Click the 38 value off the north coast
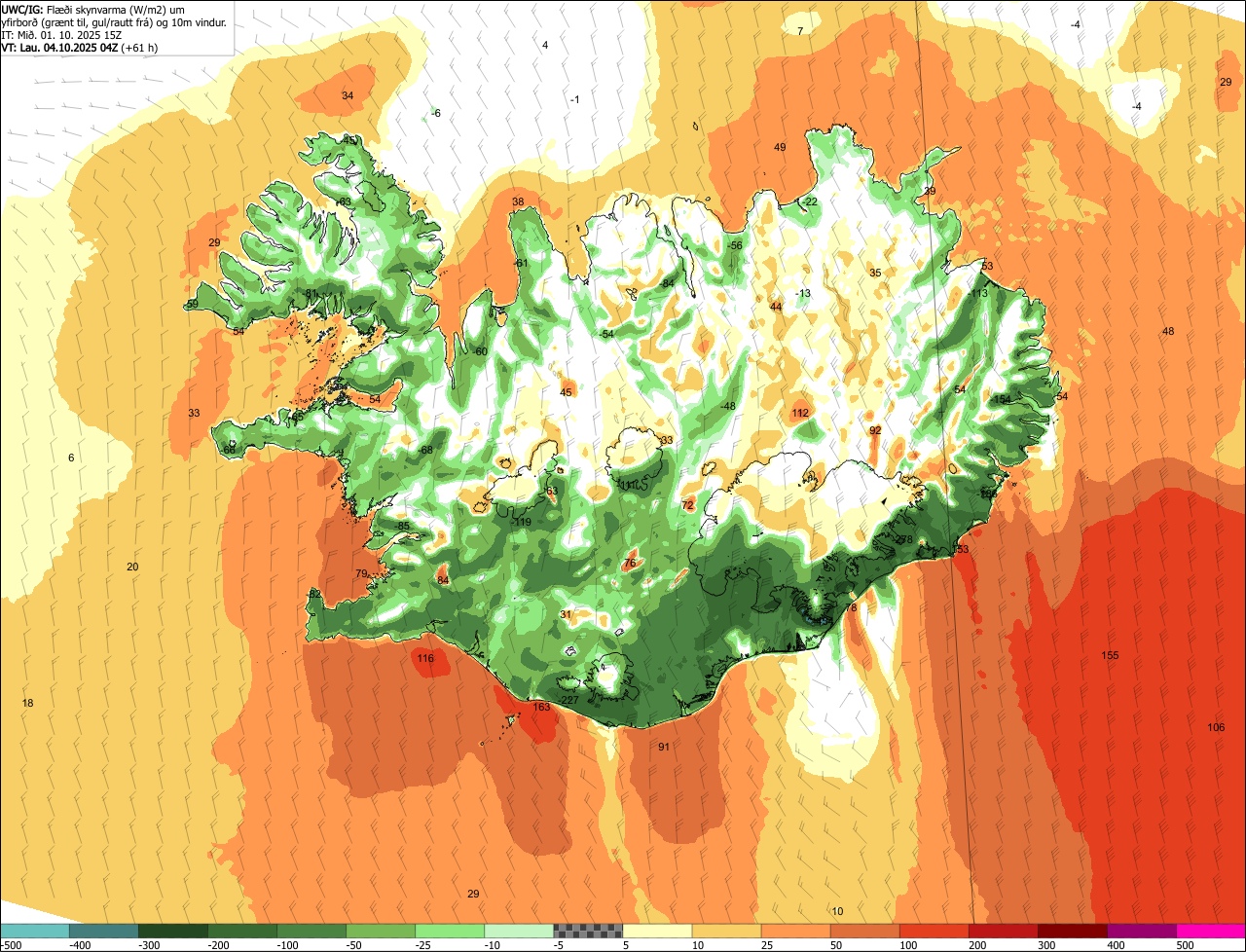1246x952 pixels. [518, 202]
